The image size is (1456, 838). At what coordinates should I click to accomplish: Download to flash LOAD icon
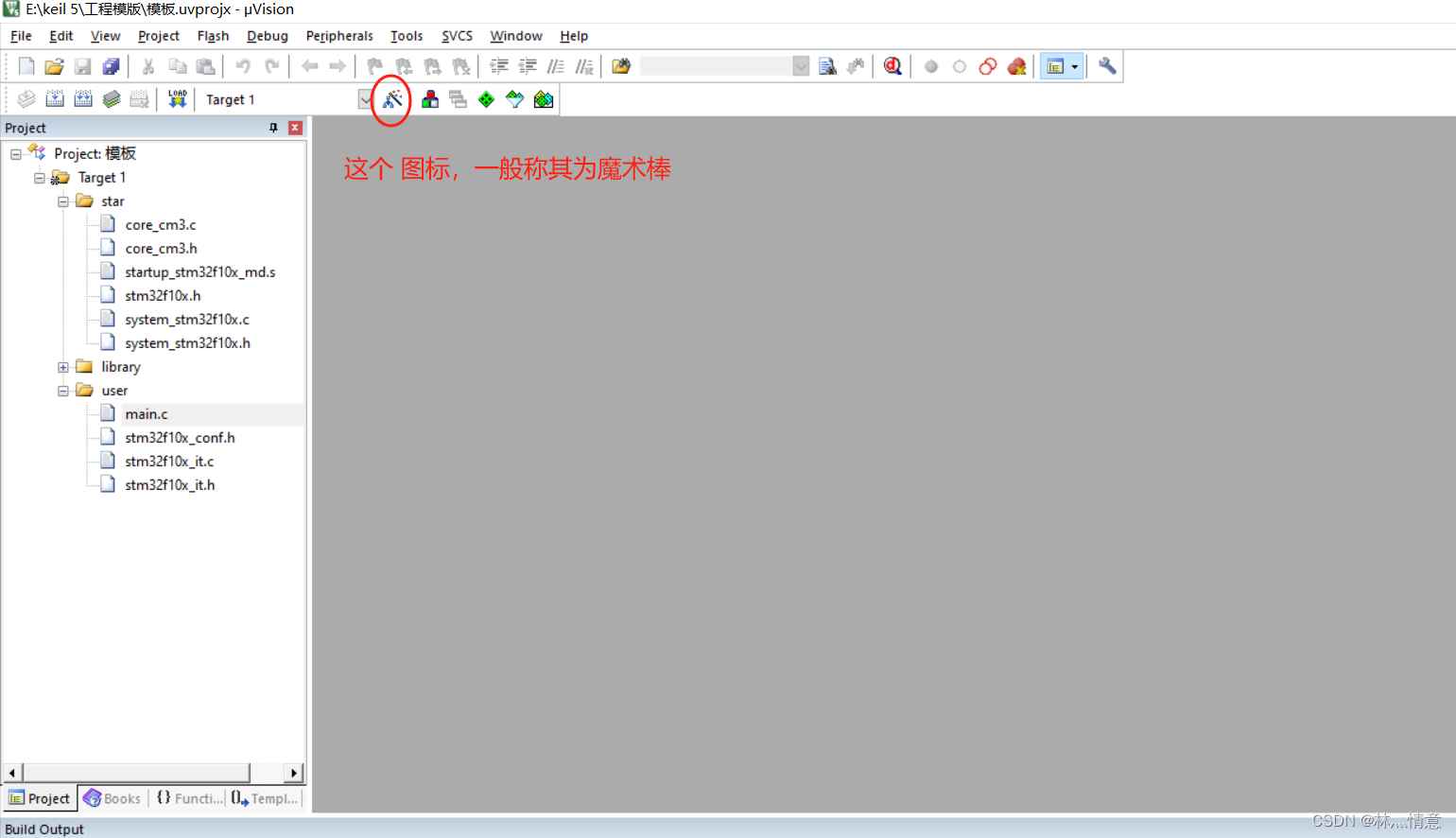pyautogui.click(x=178, y=99)
